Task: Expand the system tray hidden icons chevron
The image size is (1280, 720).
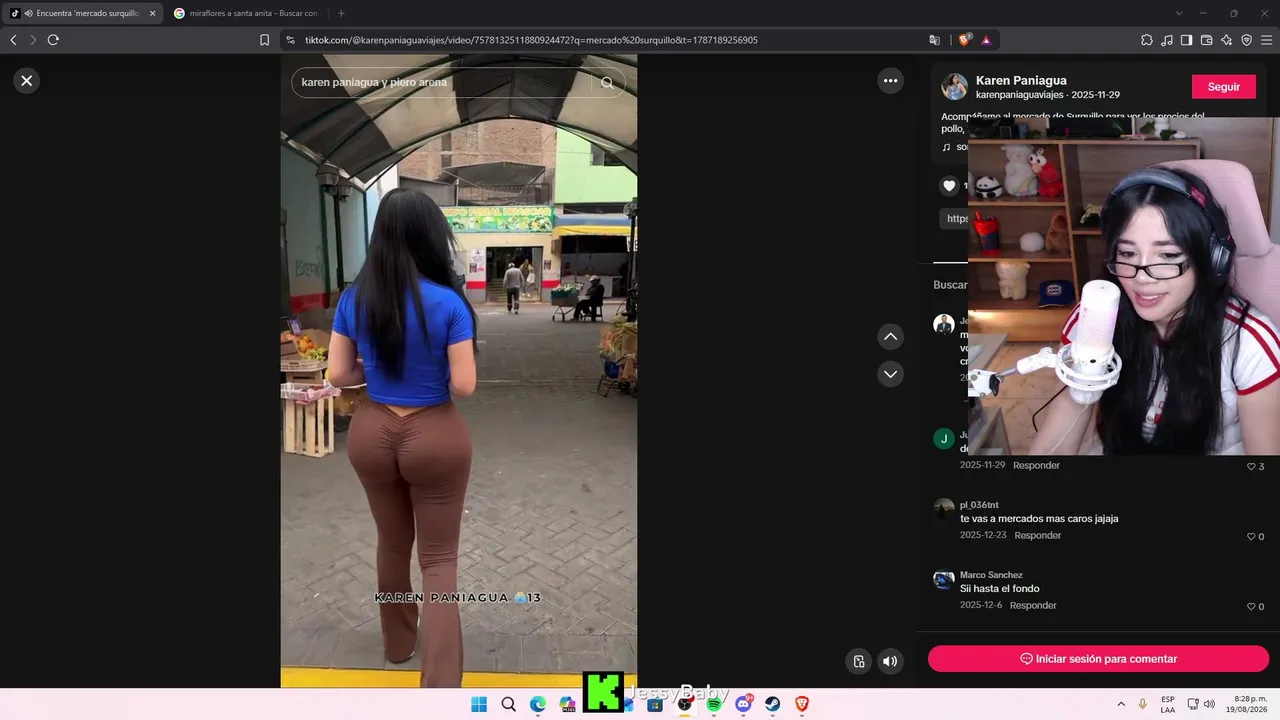Action: pos(1121,704)
